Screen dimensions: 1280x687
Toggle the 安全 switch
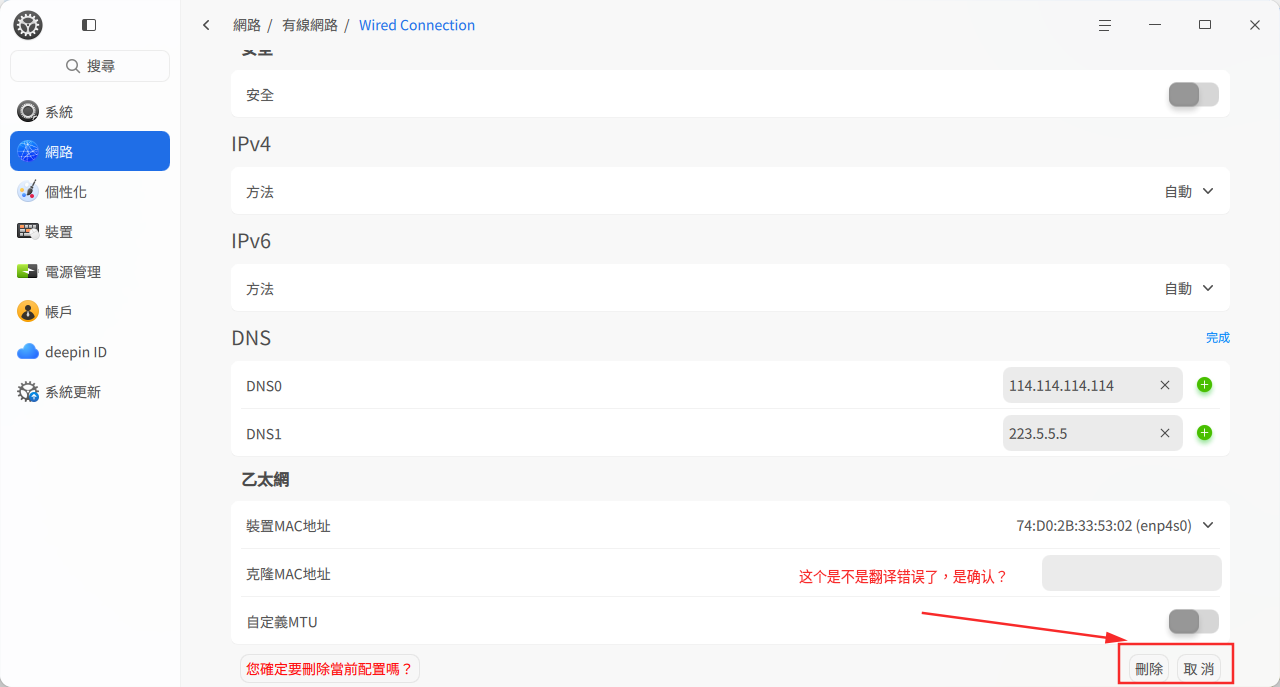point(1194,95)
